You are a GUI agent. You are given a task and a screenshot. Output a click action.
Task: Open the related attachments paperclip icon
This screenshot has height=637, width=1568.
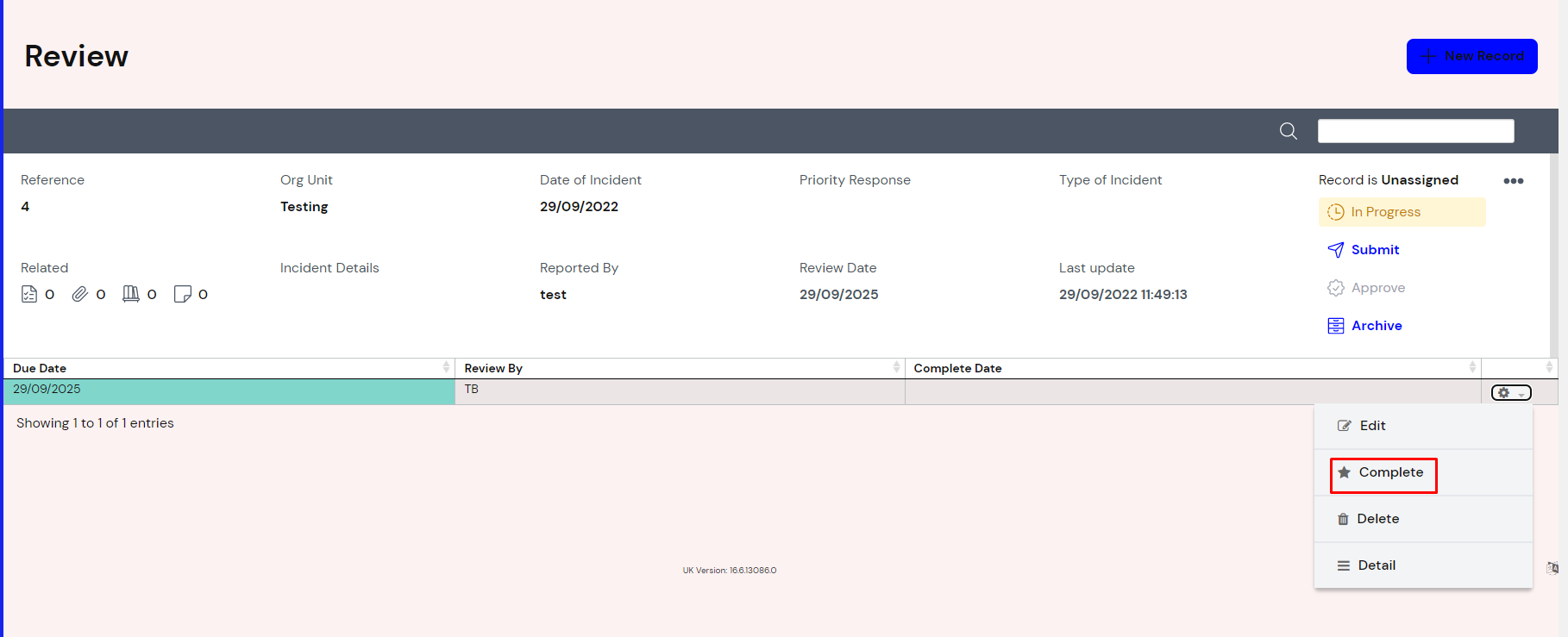[x=80, y=294]
